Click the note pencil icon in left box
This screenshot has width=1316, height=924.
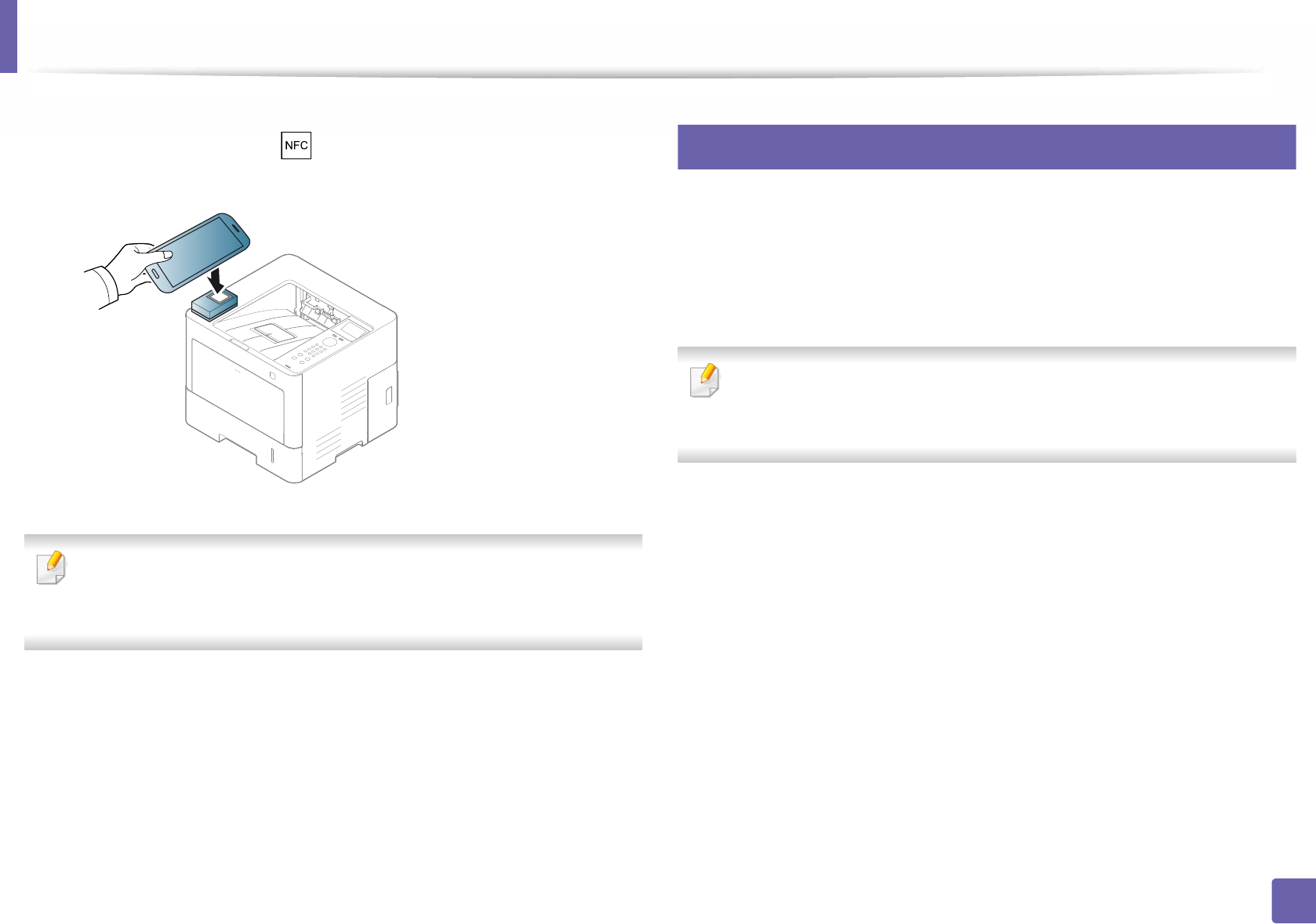coord(52,568)
